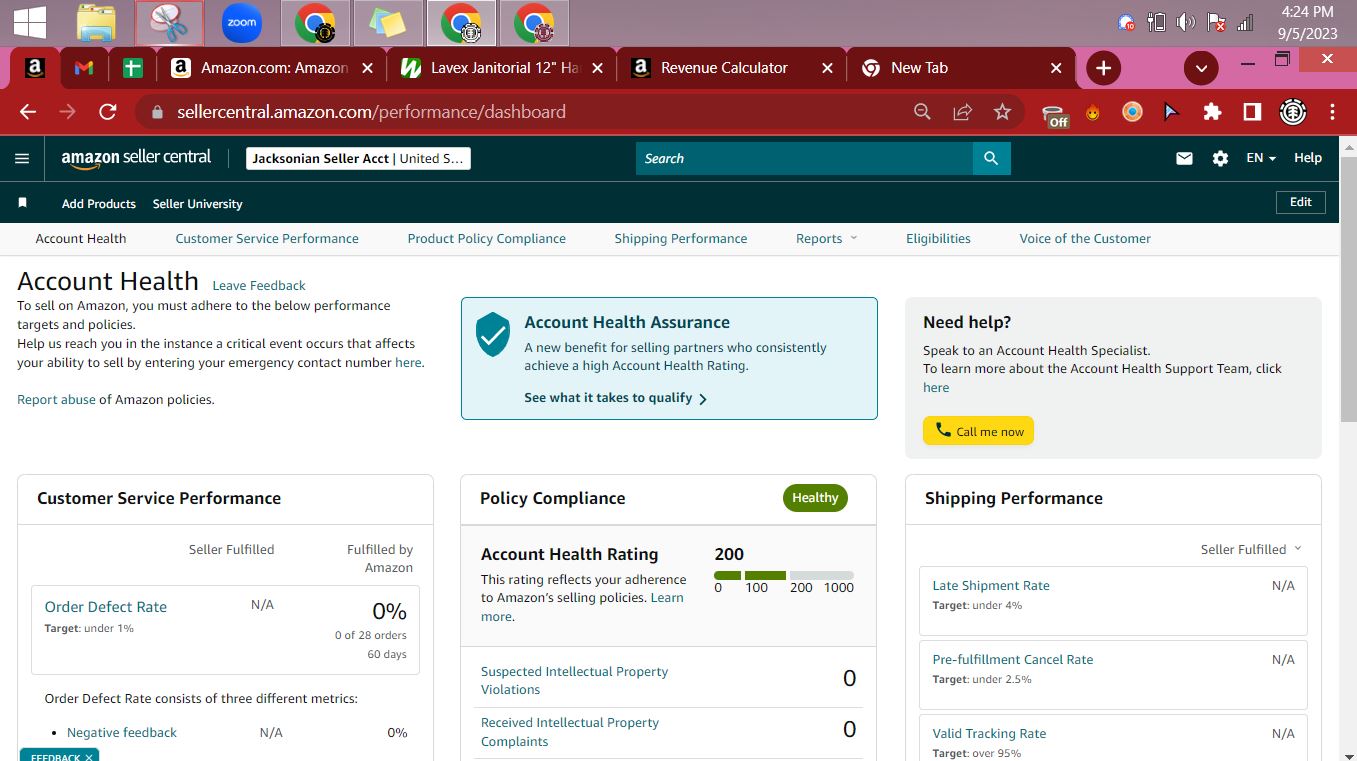Open a new tab with the plus button
This screenshot has height=761, width=1357.
[x=1103, y=68]
